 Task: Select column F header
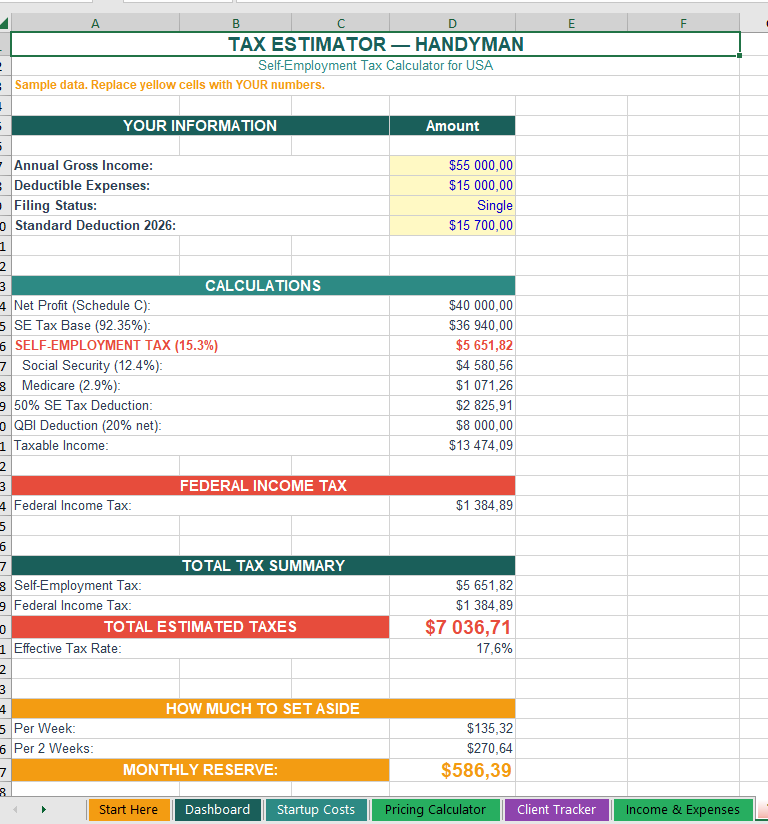click(683, 24)
